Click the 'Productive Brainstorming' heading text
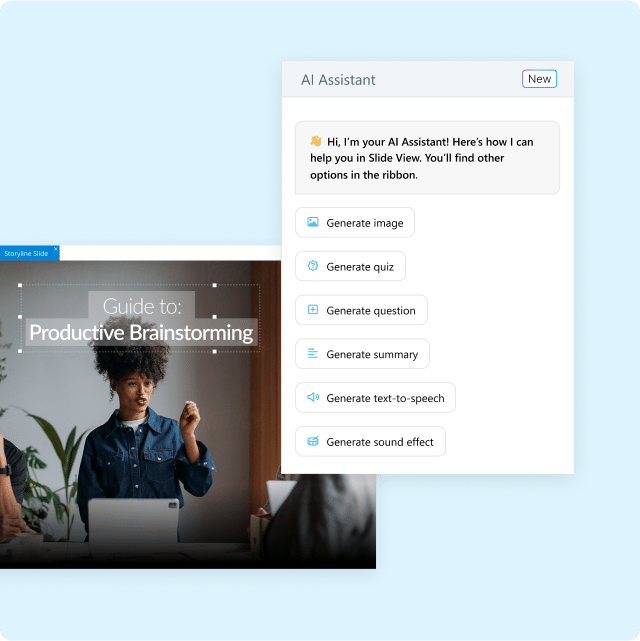Screen dimensions: 640x641 (141, 333)
